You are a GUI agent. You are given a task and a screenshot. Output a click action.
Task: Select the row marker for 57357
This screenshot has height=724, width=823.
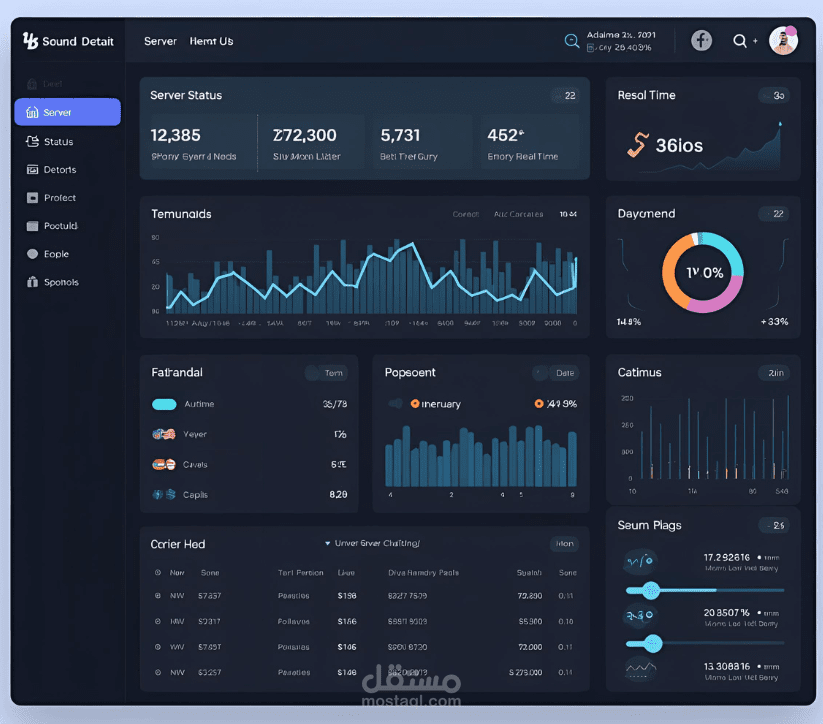[157, 596]
